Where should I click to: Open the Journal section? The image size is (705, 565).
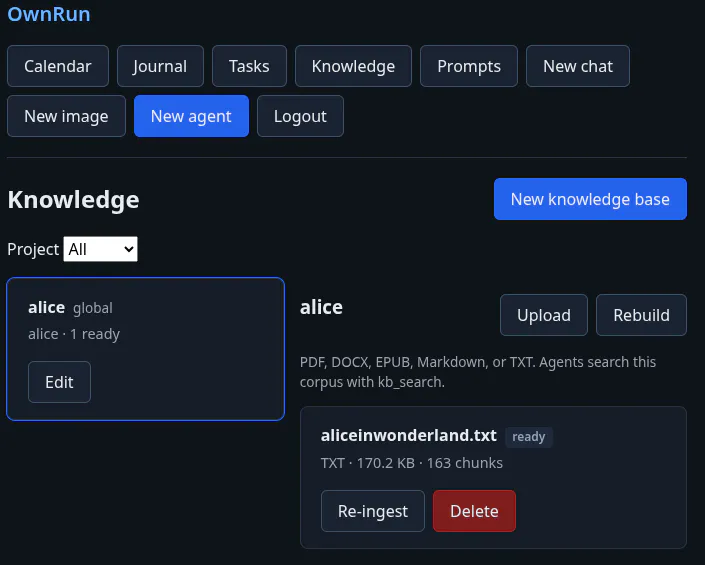point(160,66)
